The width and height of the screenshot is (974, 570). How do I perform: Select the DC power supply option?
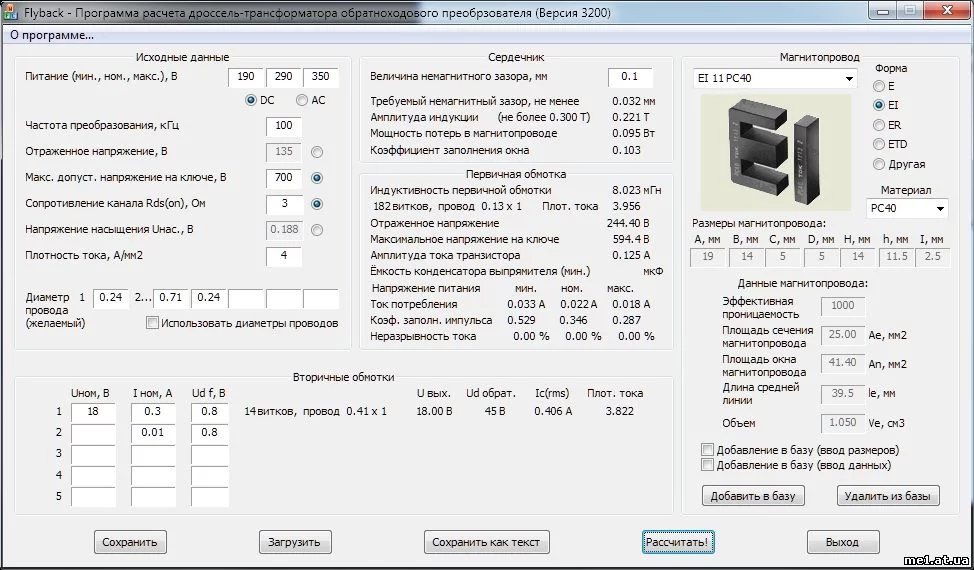click(251, 100)
